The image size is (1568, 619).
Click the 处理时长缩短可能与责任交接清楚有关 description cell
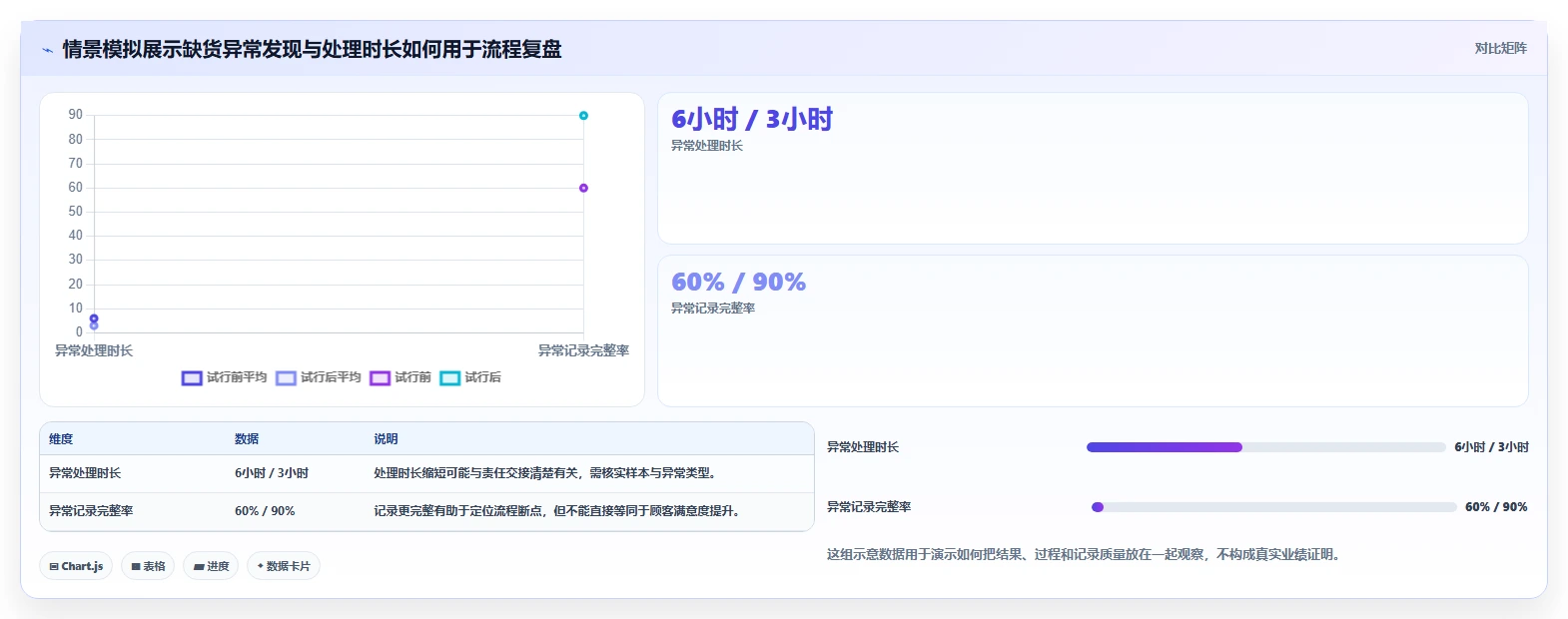tap(545, 473)
